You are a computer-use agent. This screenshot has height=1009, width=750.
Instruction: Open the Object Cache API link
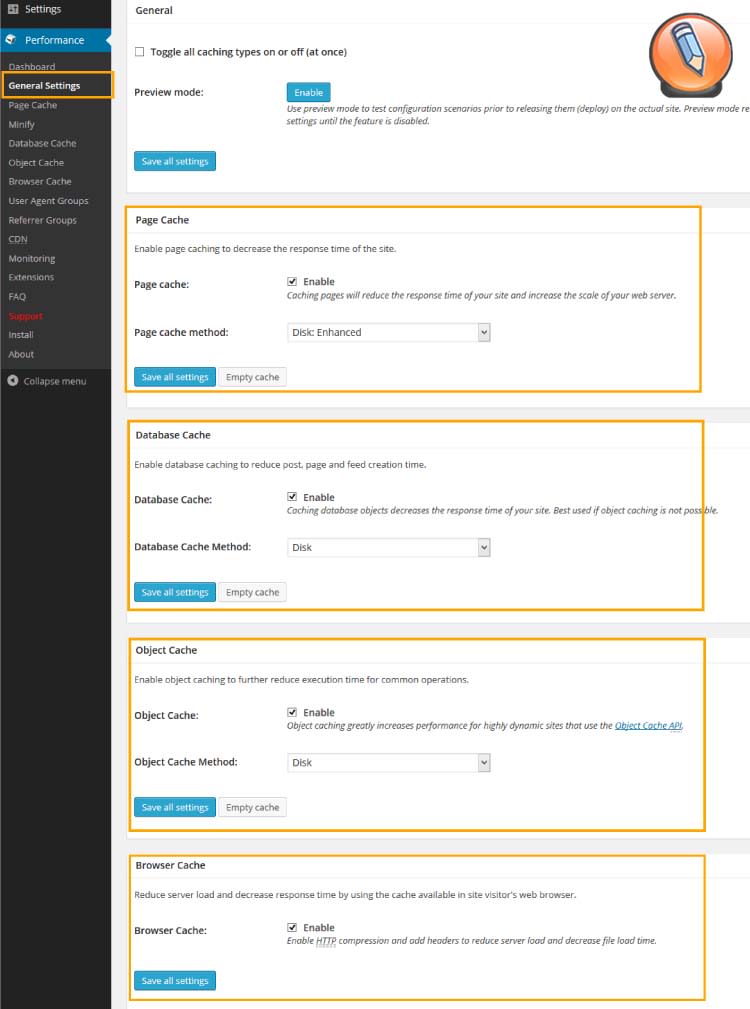648,725
